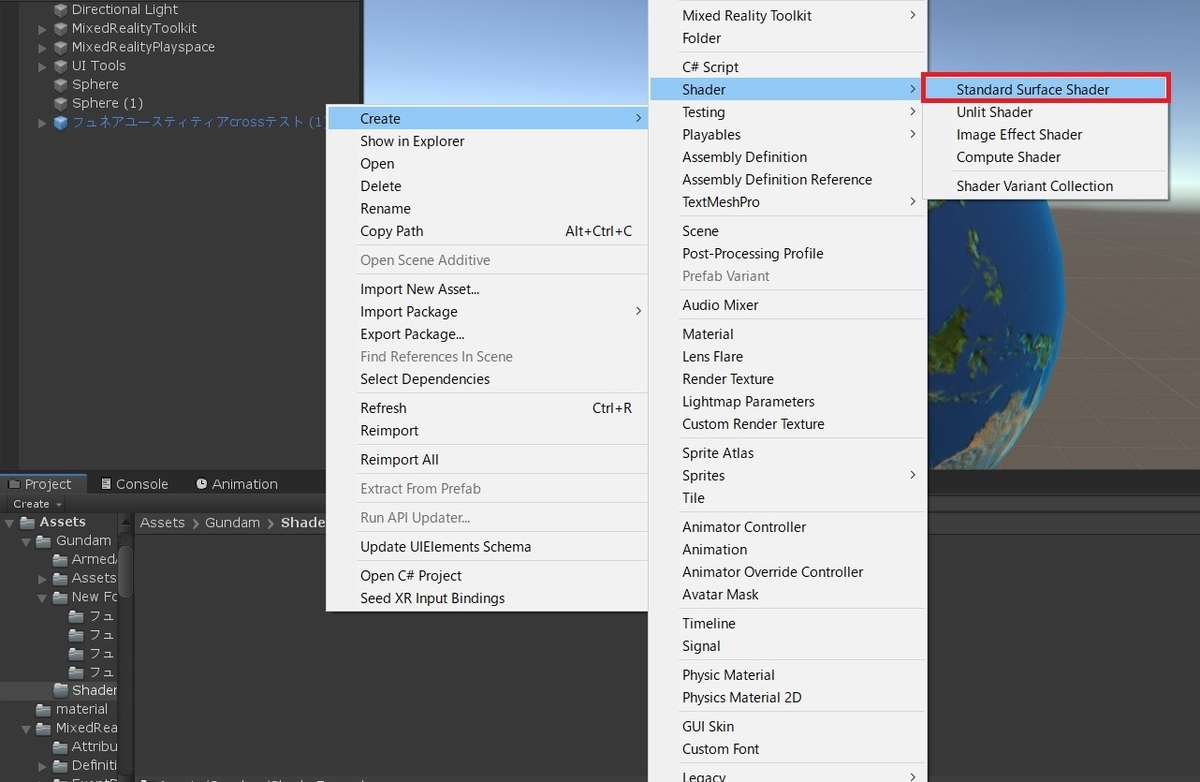Open the Import Package submenu

point(488,311)
